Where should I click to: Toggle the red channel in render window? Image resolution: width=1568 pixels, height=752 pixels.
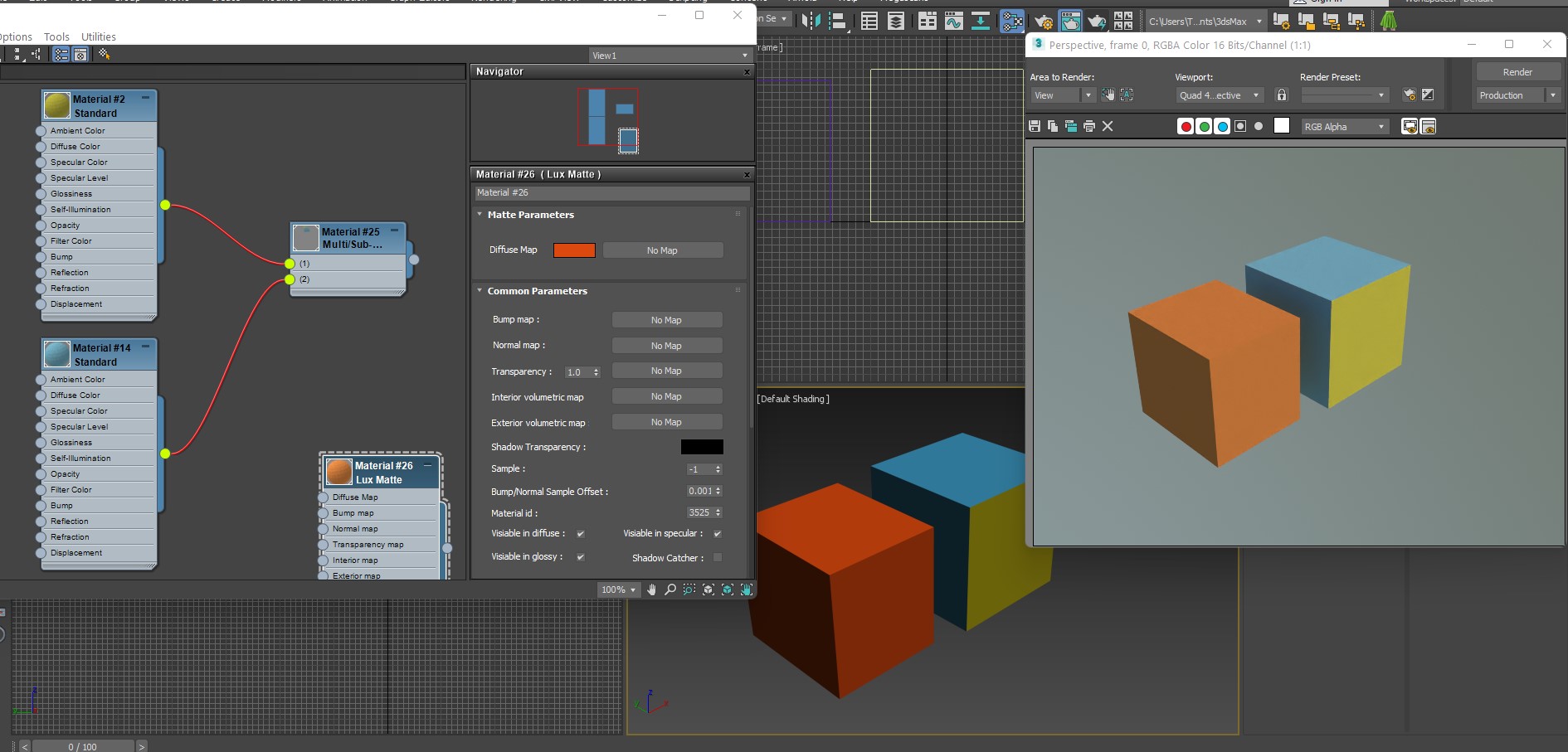(x=1186, y=126)
